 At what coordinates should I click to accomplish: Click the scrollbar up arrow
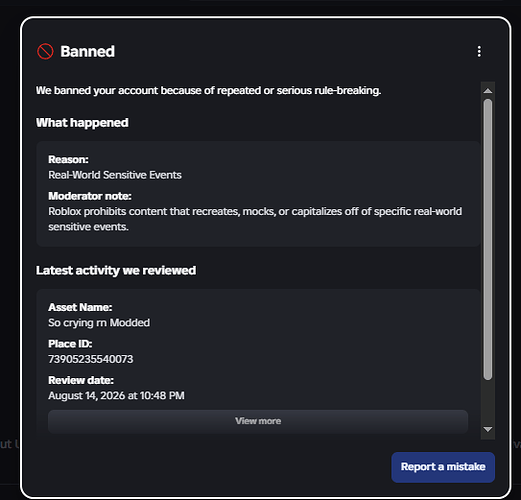pyautogui.click(x=488, y=91)
